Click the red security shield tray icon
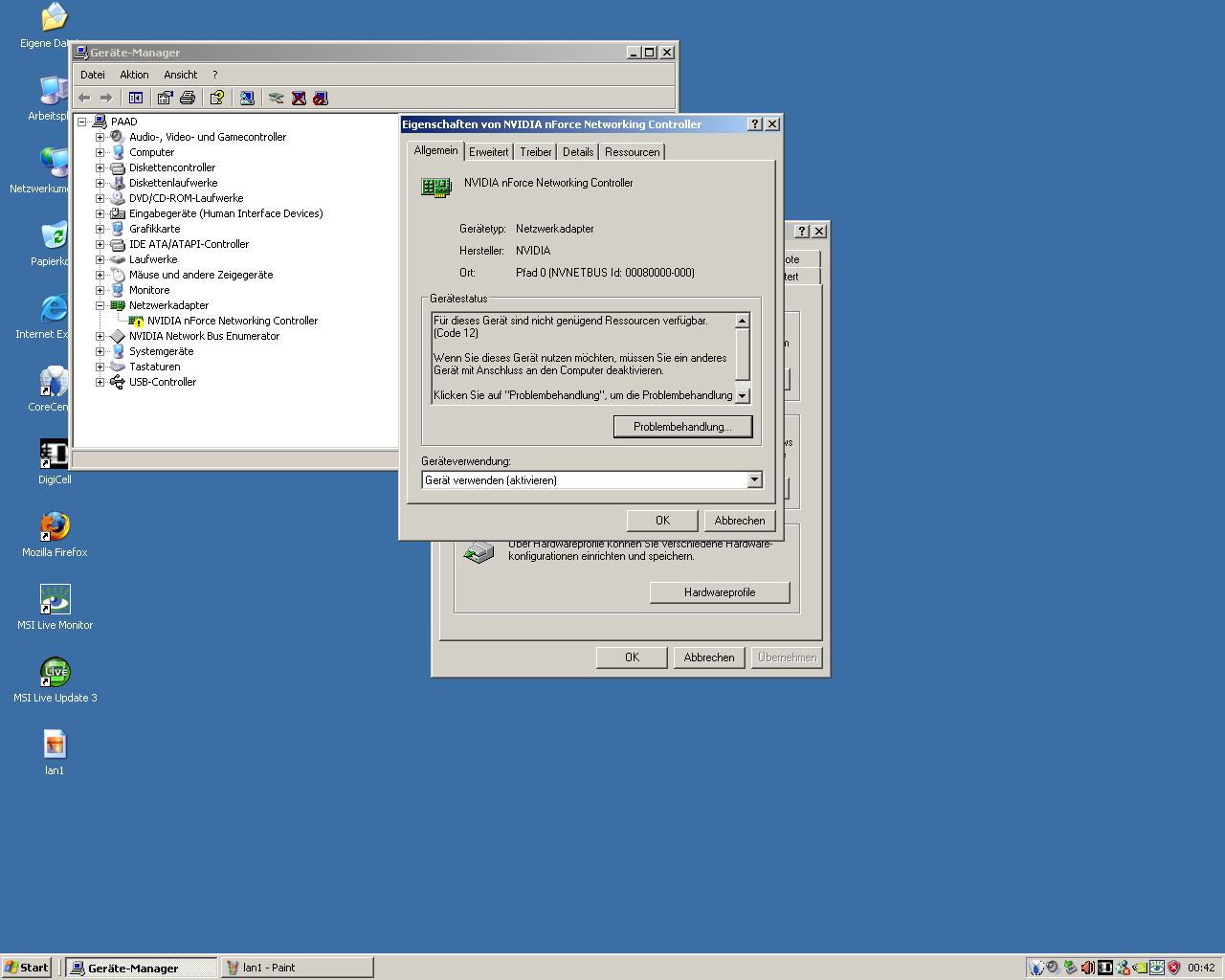The image size is (1225, 980). 1173,968
